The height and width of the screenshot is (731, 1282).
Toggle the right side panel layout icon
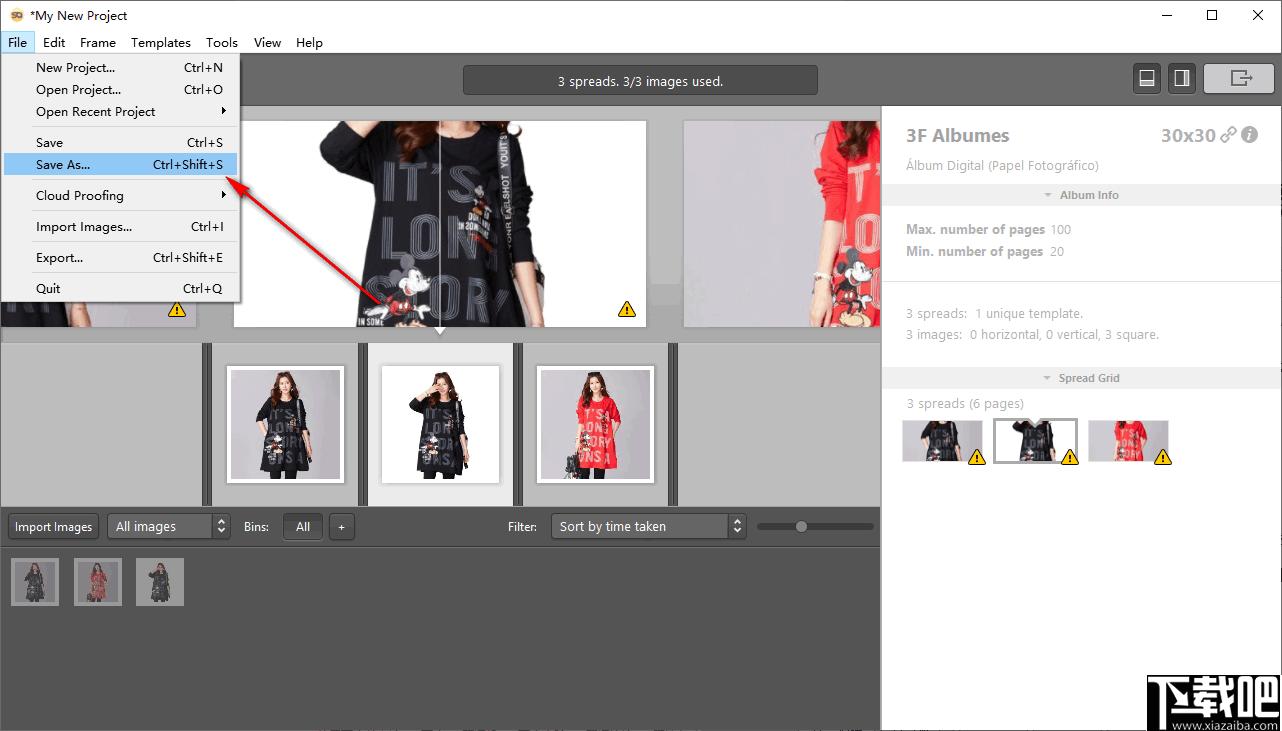[x=1181, y=79]
